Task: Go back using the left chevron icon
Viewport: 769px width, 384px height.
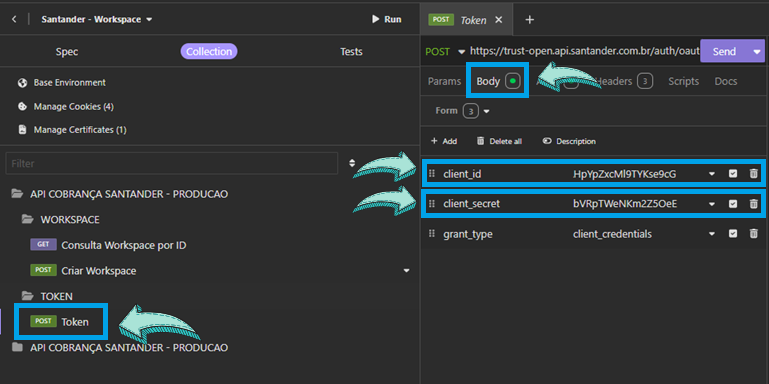Action: (x=14, y=20)
